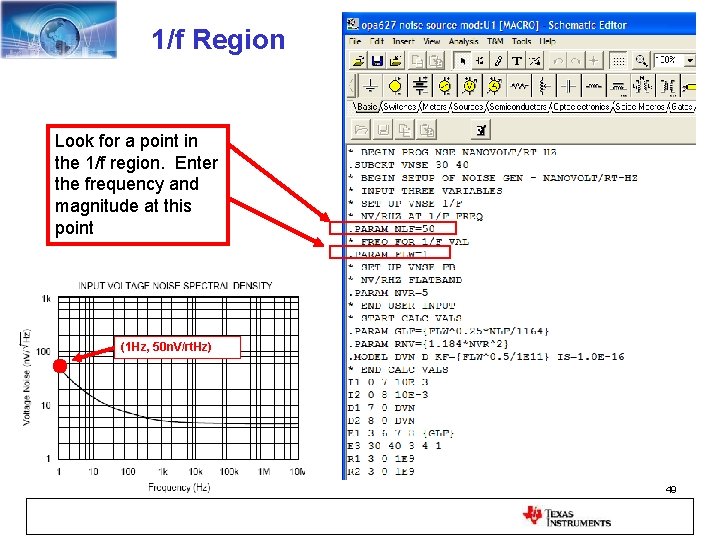Open the Insert menu

pyautogui.click(x=403, y=41)
